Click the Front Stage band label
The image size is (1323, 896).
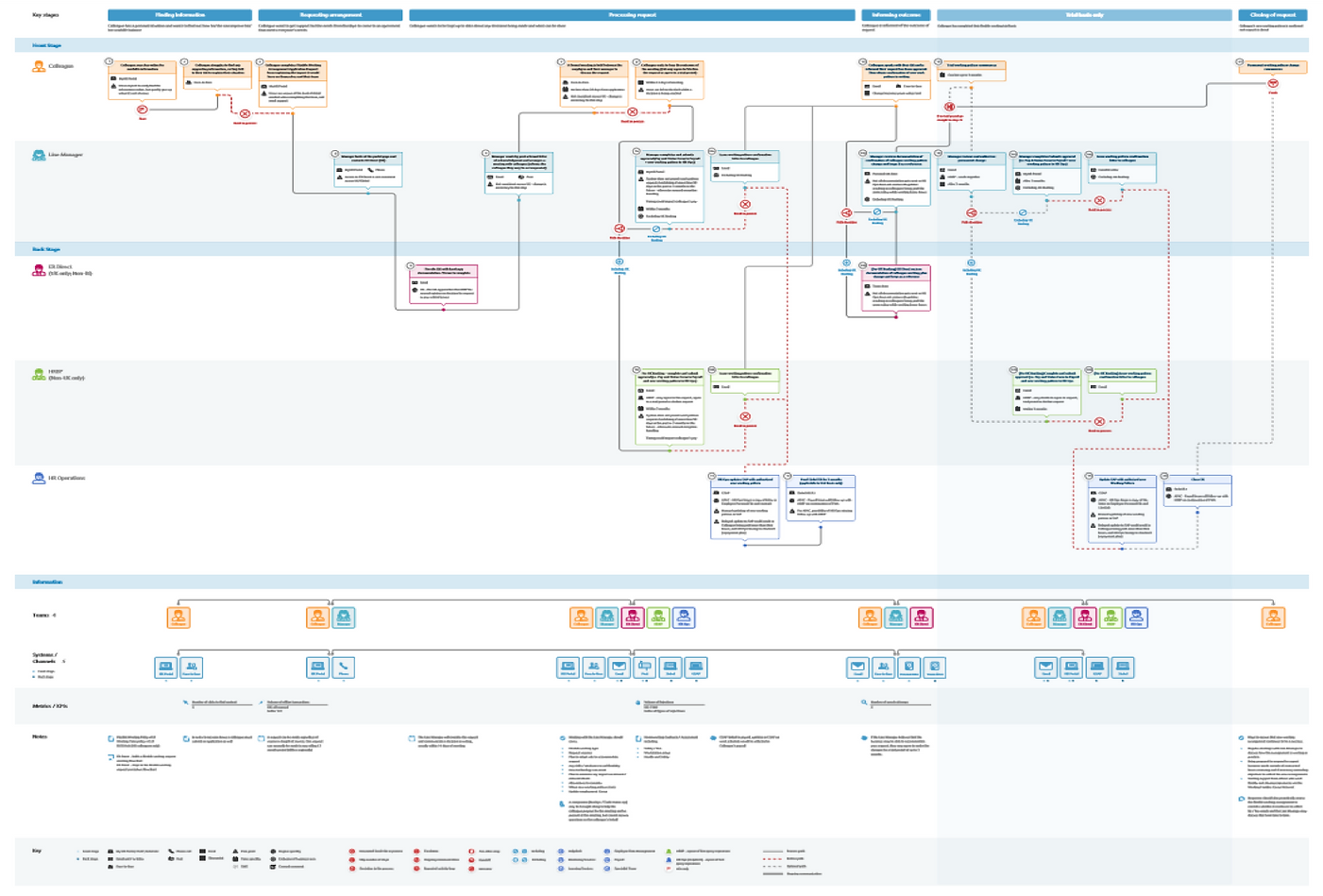coord(46,45)
